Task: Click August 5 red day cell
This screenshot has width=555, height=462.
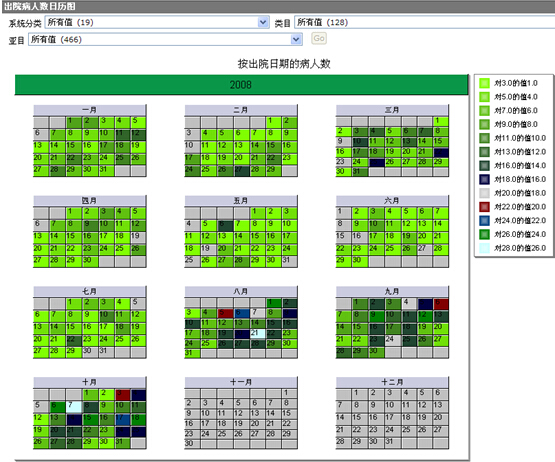Action: point(225,313)
